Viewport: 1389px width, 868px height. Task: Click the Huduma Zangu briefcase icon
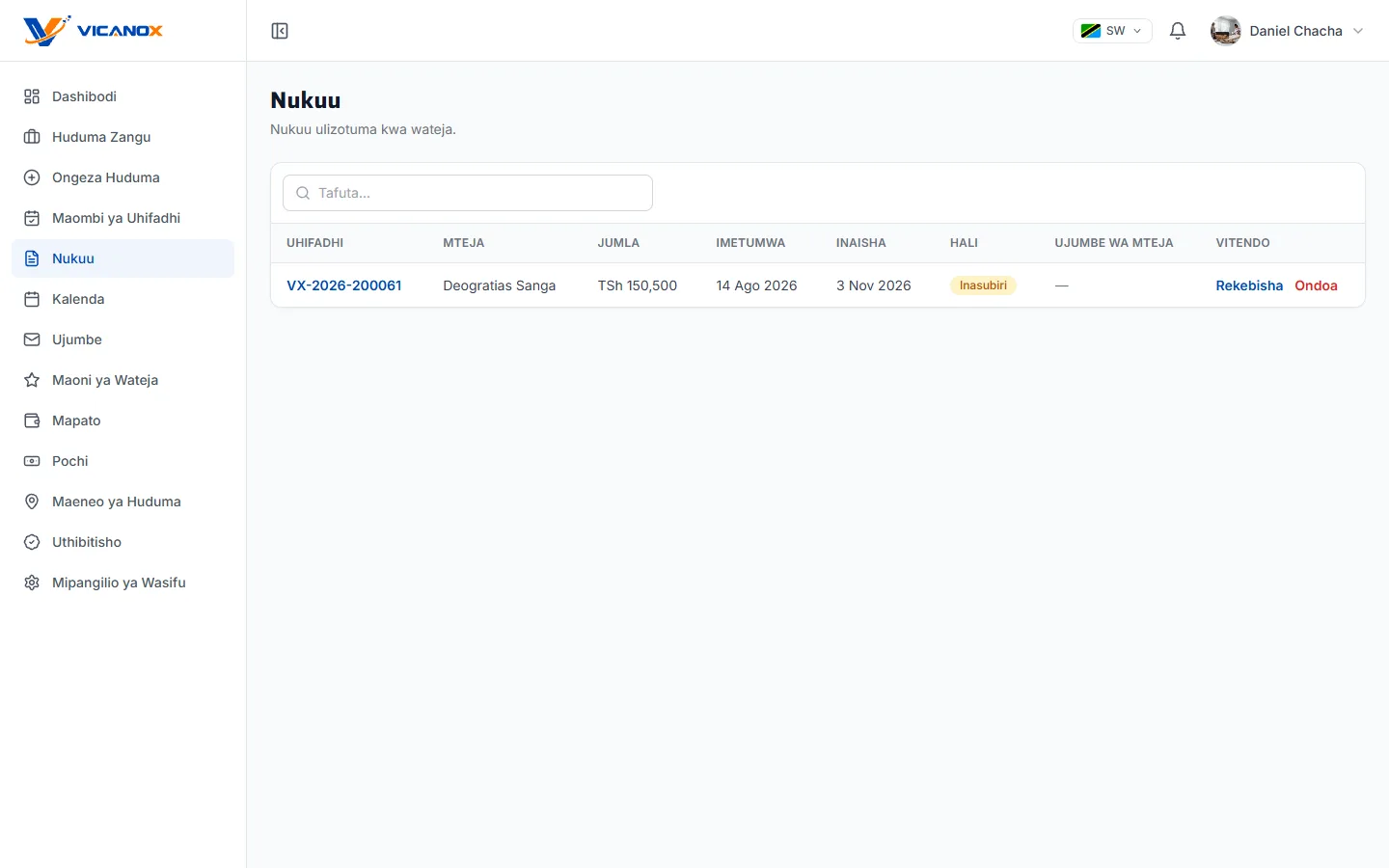click(32, 137)
